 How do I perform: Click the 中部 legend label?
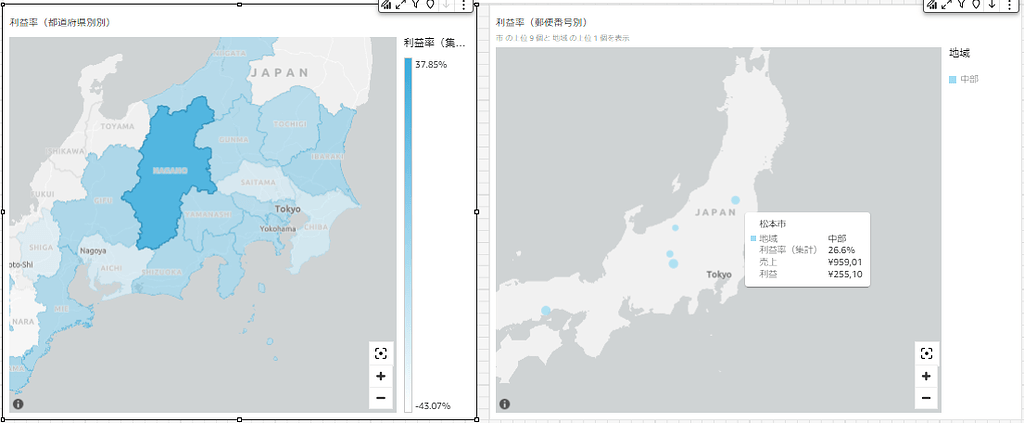pos(970,80)
